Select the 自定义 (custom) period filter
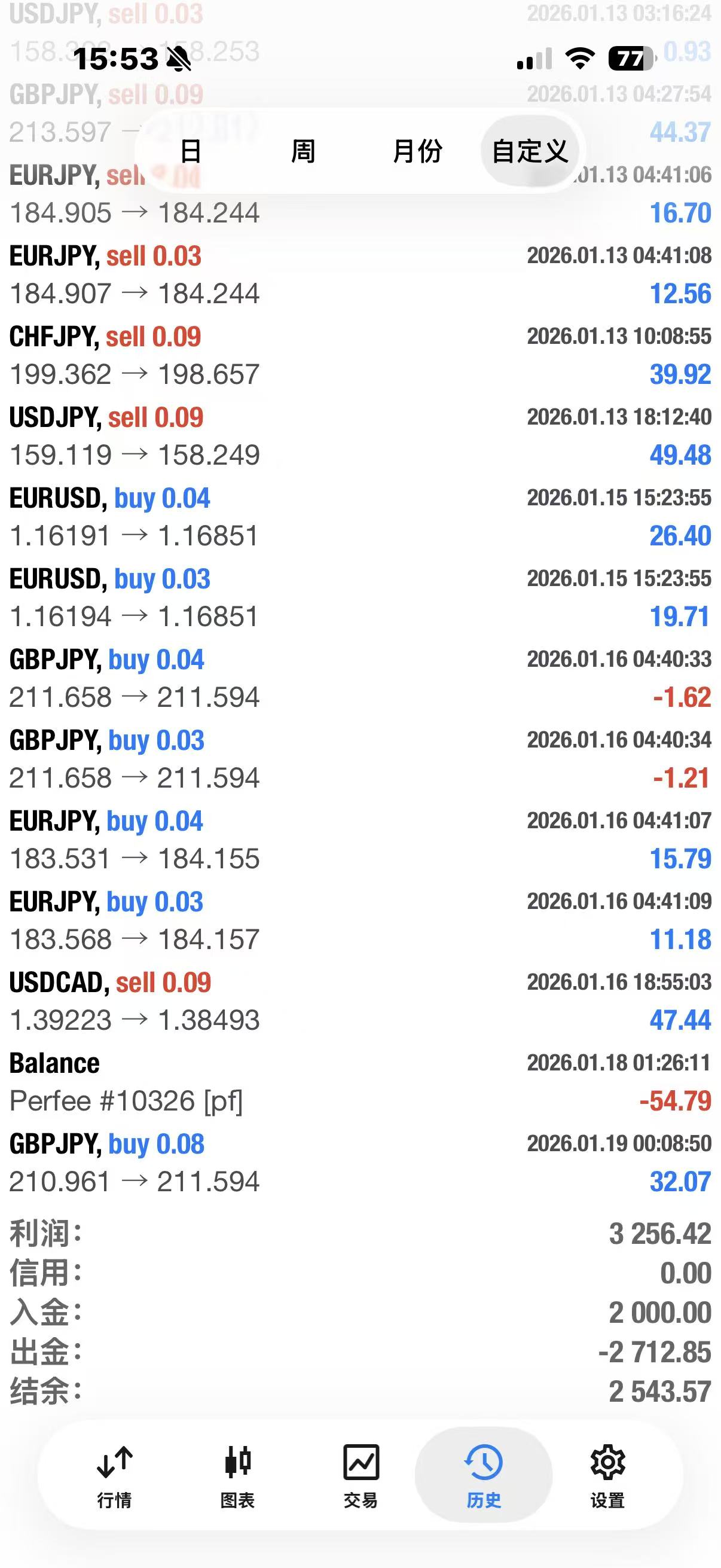 point(529,151)
